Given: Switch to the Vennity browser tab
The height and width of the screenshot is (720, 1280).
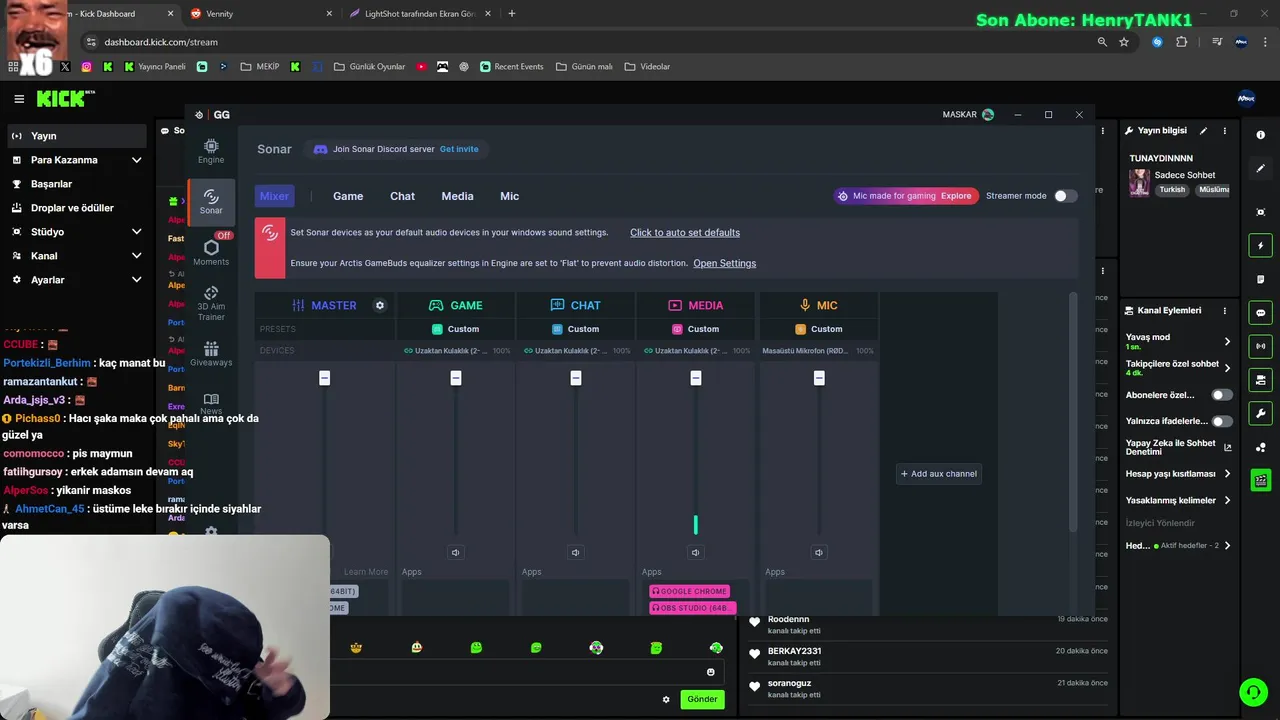Looking at the screenshot, I should click(x=261, y=14).
